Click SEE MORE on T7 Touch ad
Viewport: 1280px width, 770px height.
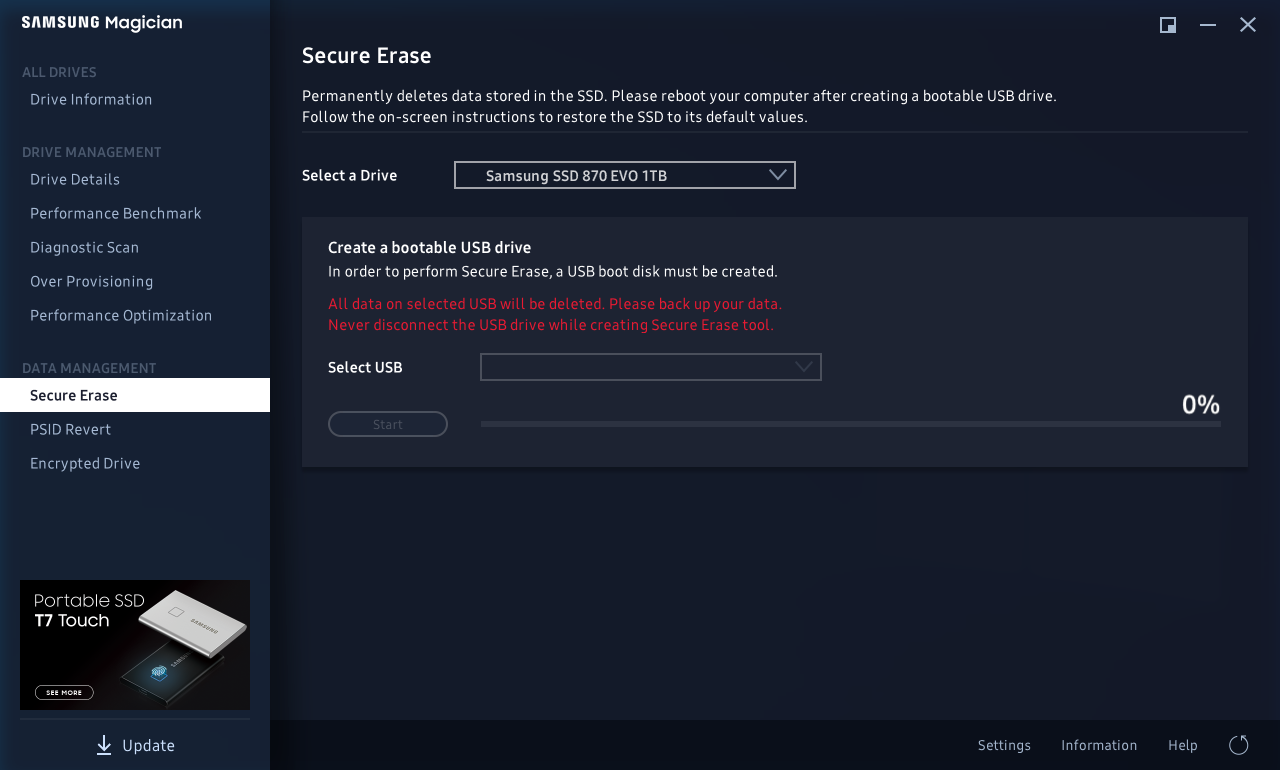(x=64, y=692)
